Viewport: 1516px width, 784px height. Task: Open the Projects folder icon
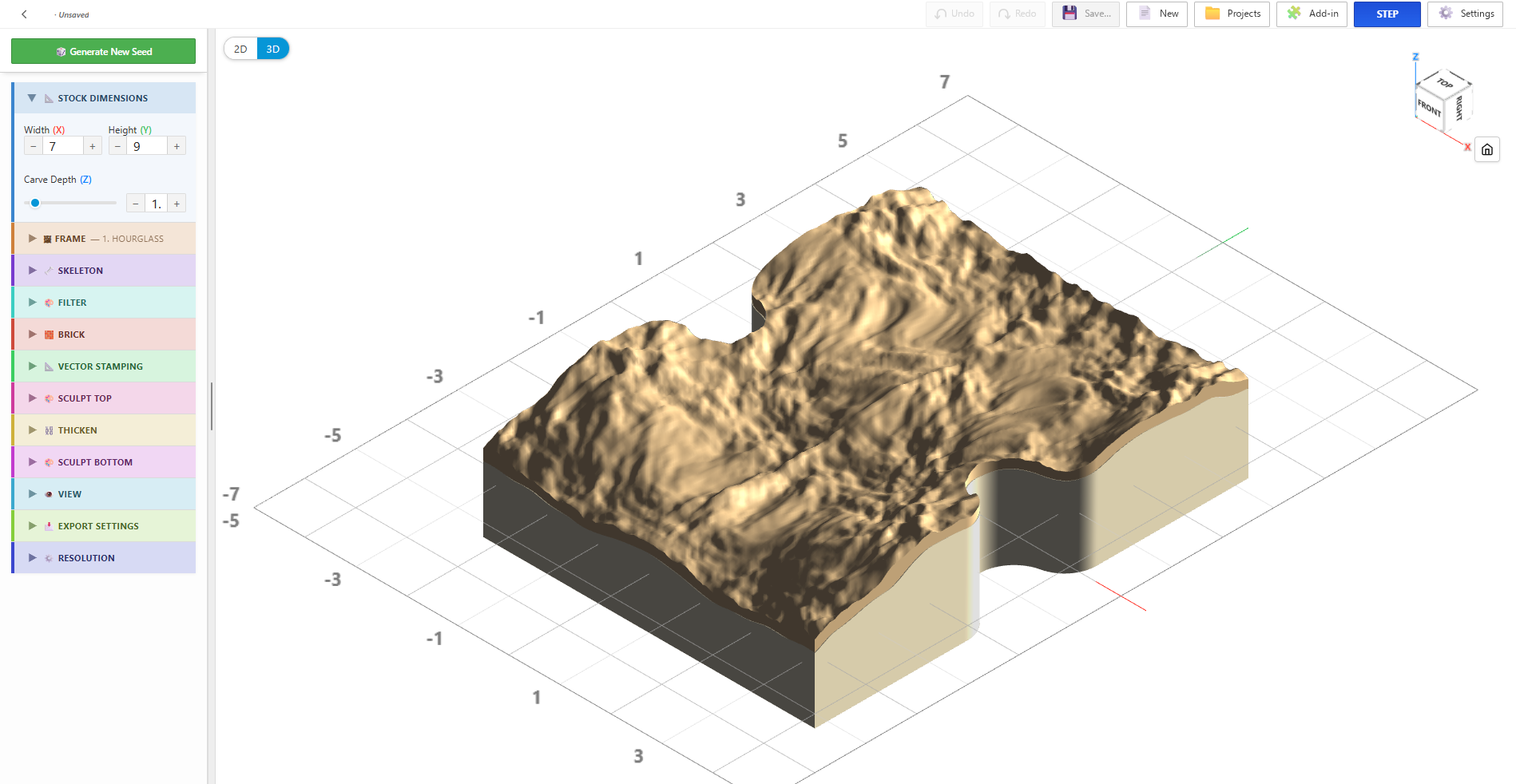pyautogui.click(x=1212, y=14)
